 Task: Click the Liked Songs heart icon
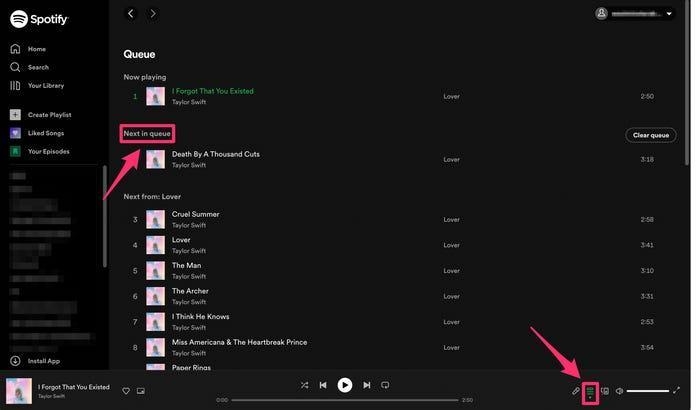(x=15, y=133)
